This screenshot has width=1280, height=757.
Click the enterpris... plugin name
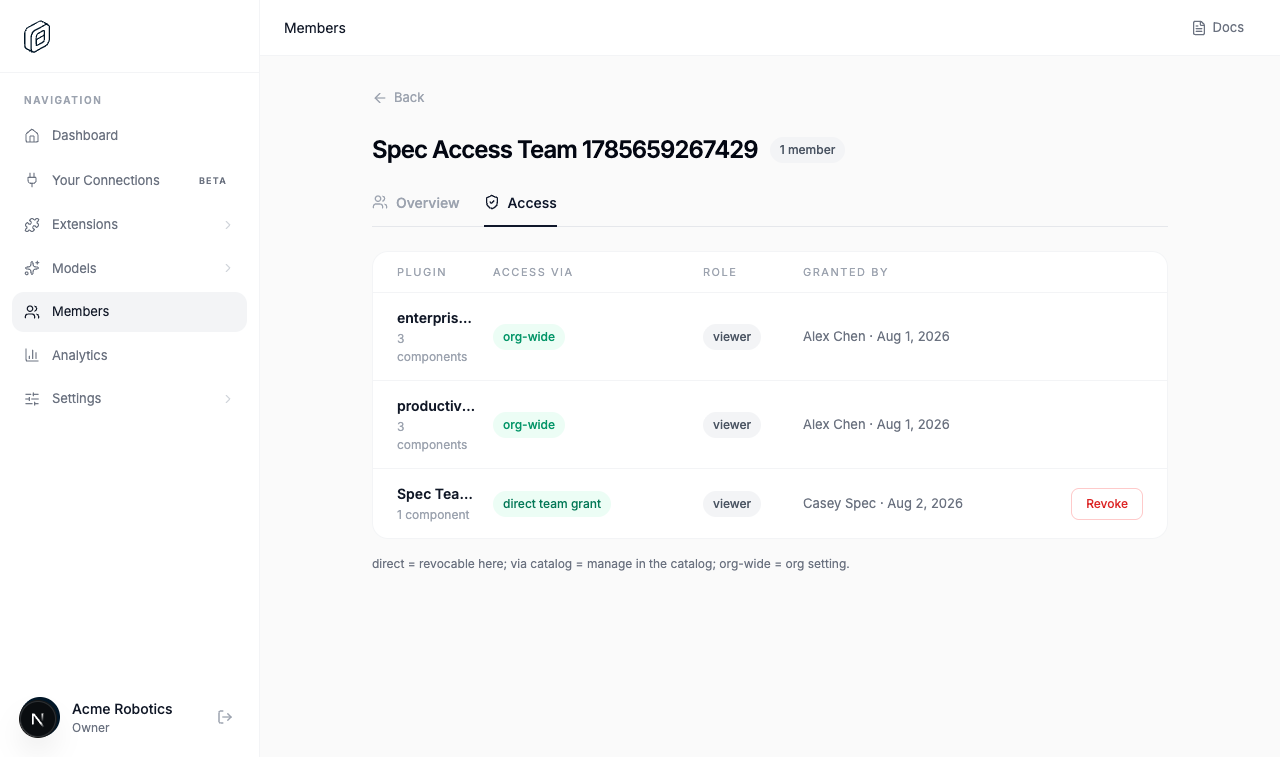click(x=434, y=318)
